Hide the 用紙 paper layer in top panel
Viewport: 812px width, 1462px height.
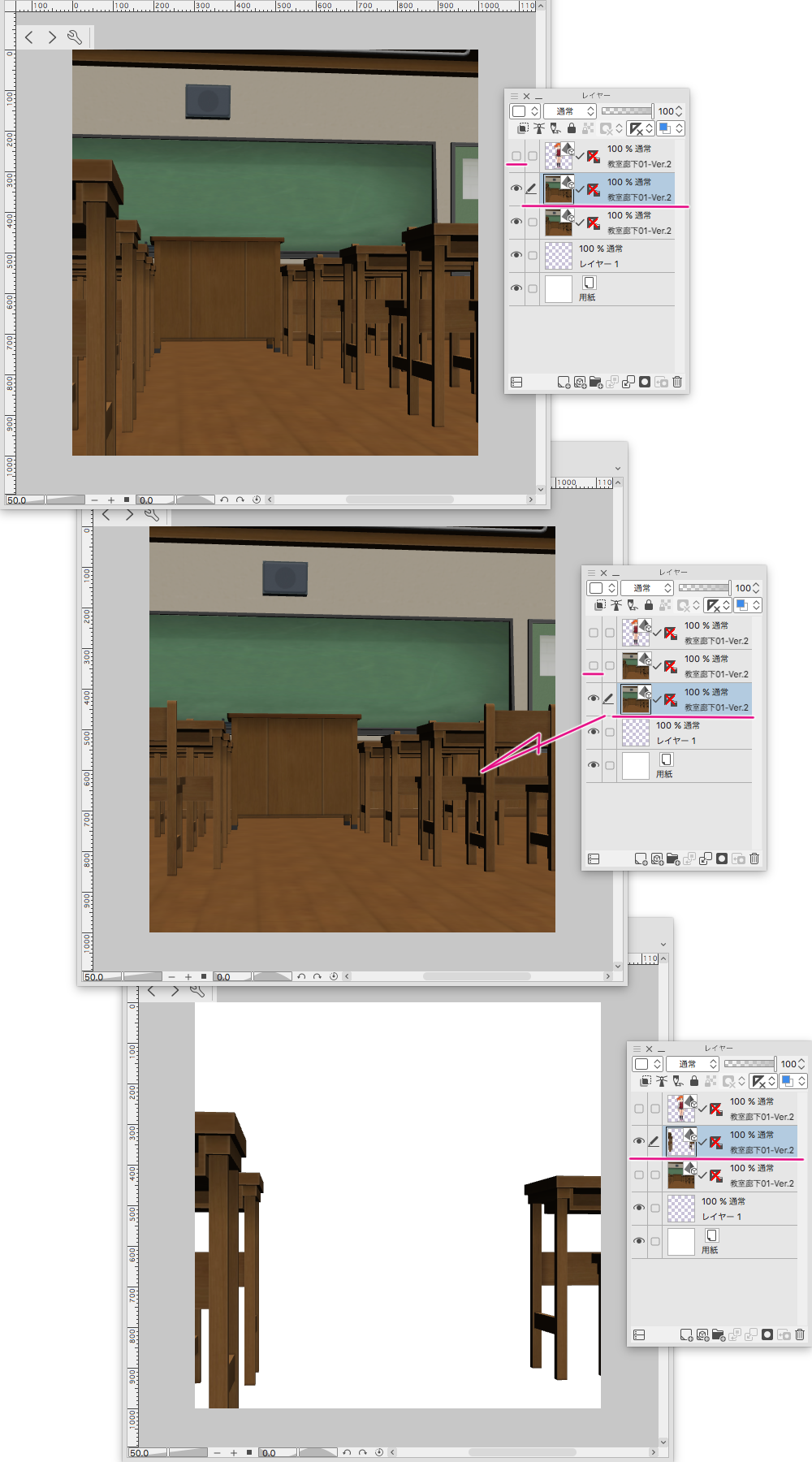516,288
